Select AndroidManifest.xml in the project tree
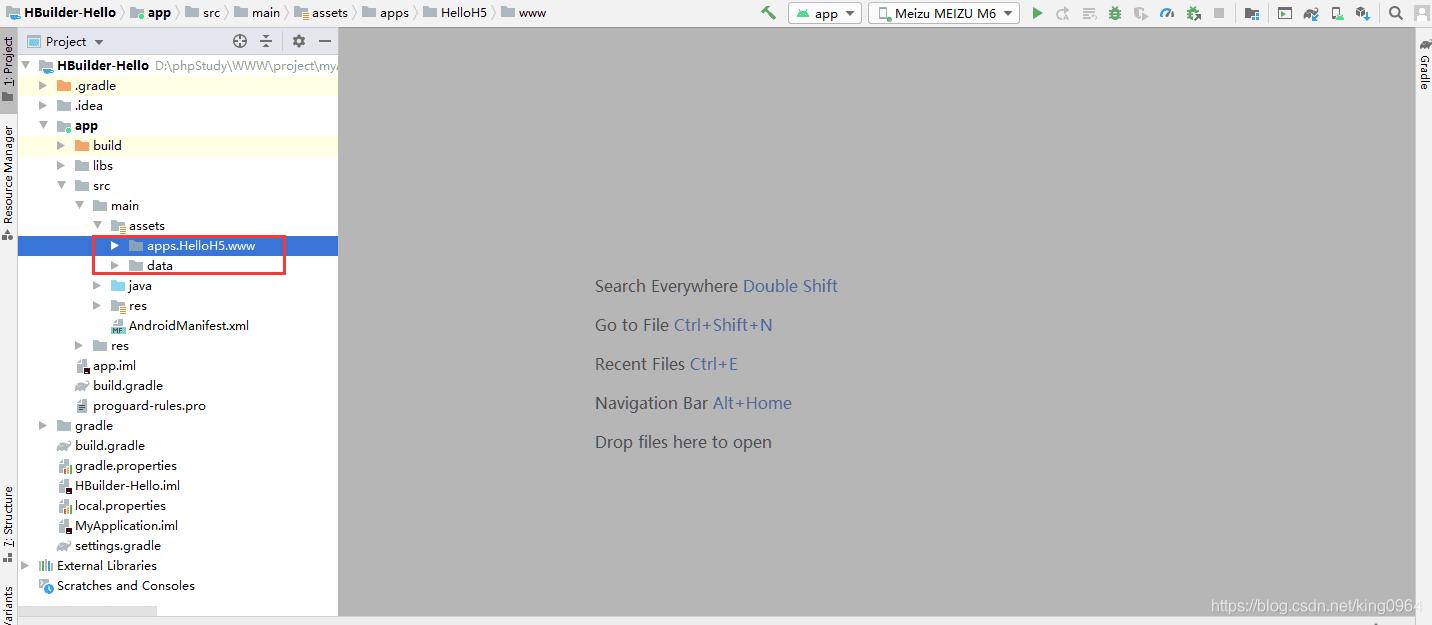Viewport: 1432px width, 625px height. (x=188, y=326)
